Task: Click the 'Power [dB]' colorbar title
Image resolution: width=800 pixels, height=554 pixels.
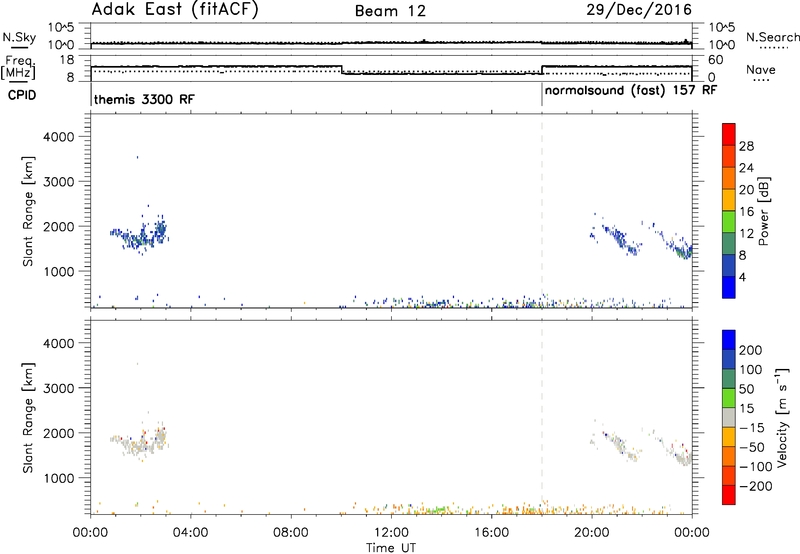Action: [x=764, y=211]
